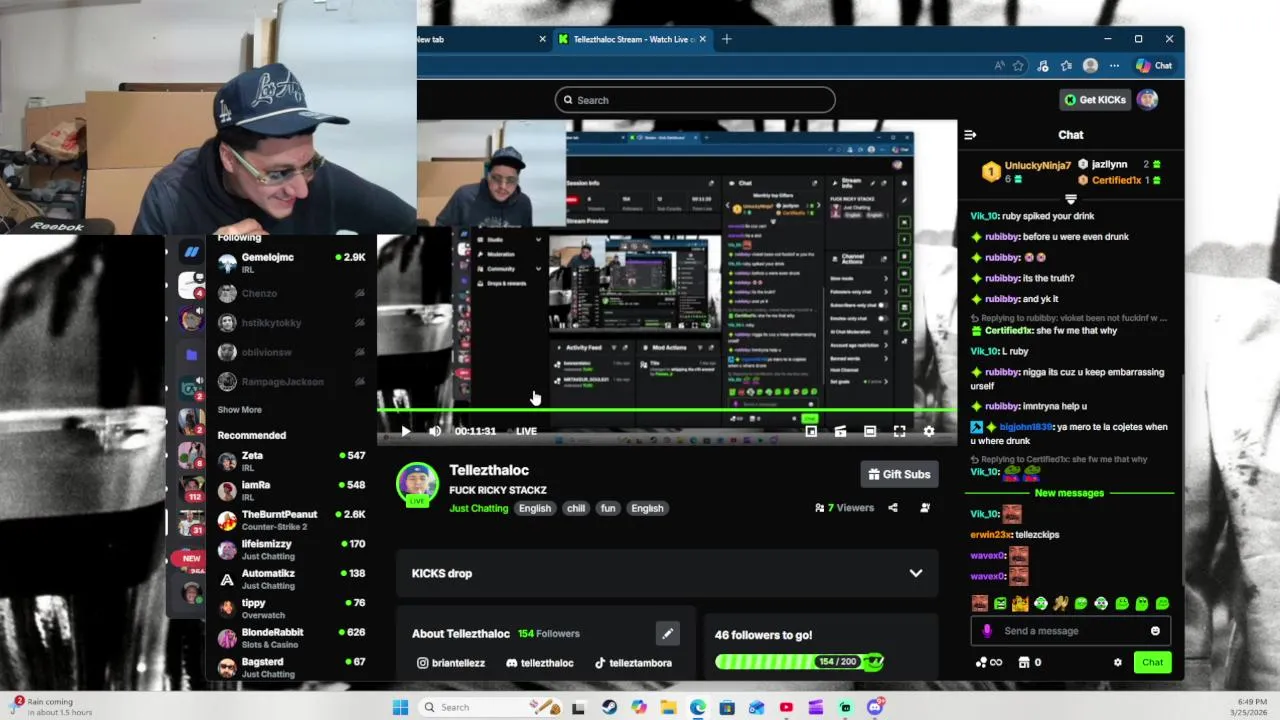Click the UnluckyNinja7 top gifter name

coord(1037,165)
